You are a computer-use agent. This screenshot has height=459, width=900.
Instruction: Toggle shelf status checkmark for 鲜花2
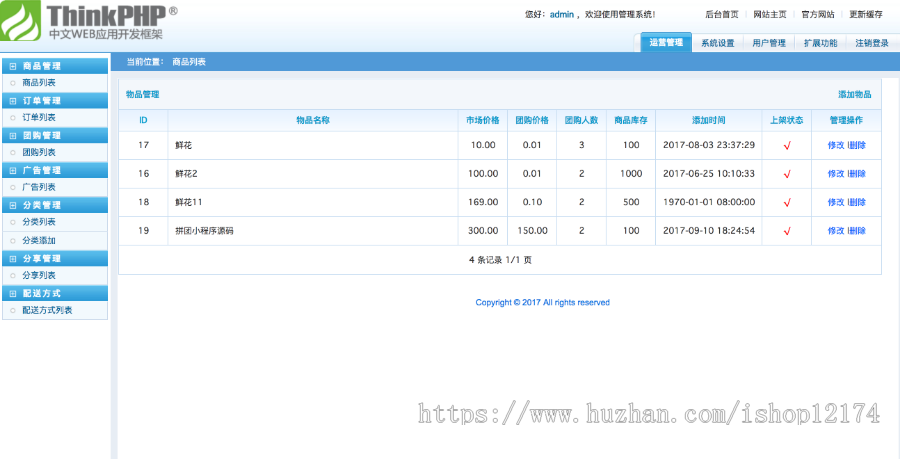click(x=787, y=174)
